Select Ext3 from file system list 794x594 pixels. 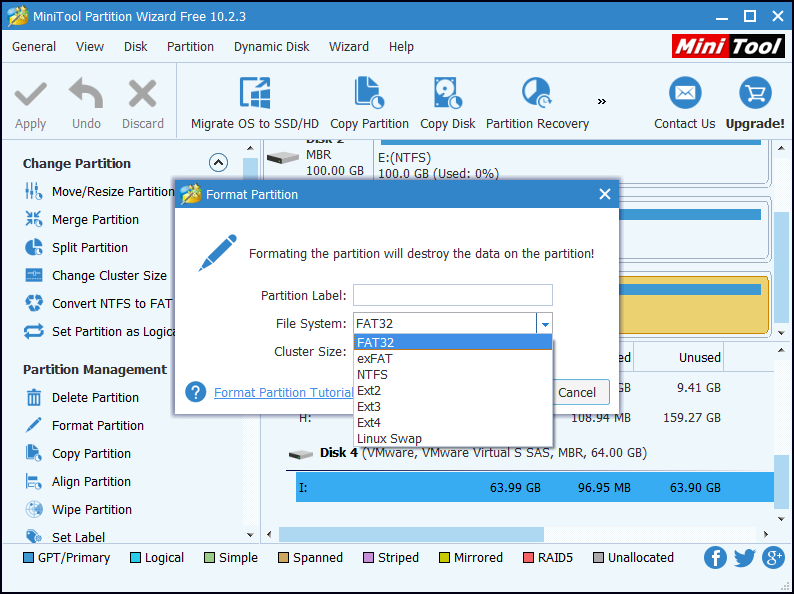pos(453,407)
